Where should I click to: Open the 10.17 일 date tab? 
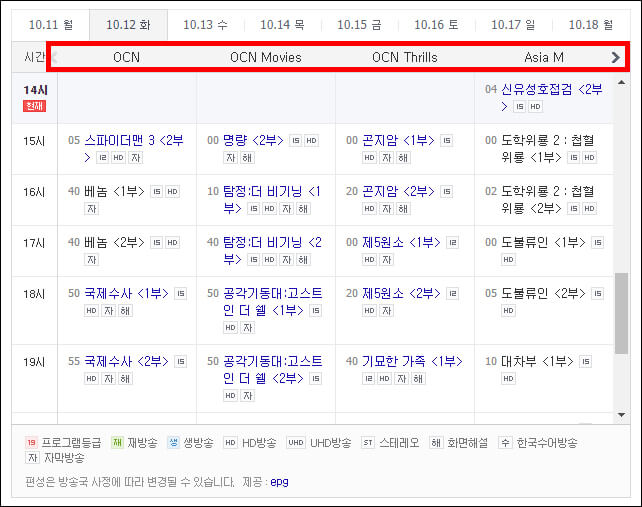(x=513, y=25)
